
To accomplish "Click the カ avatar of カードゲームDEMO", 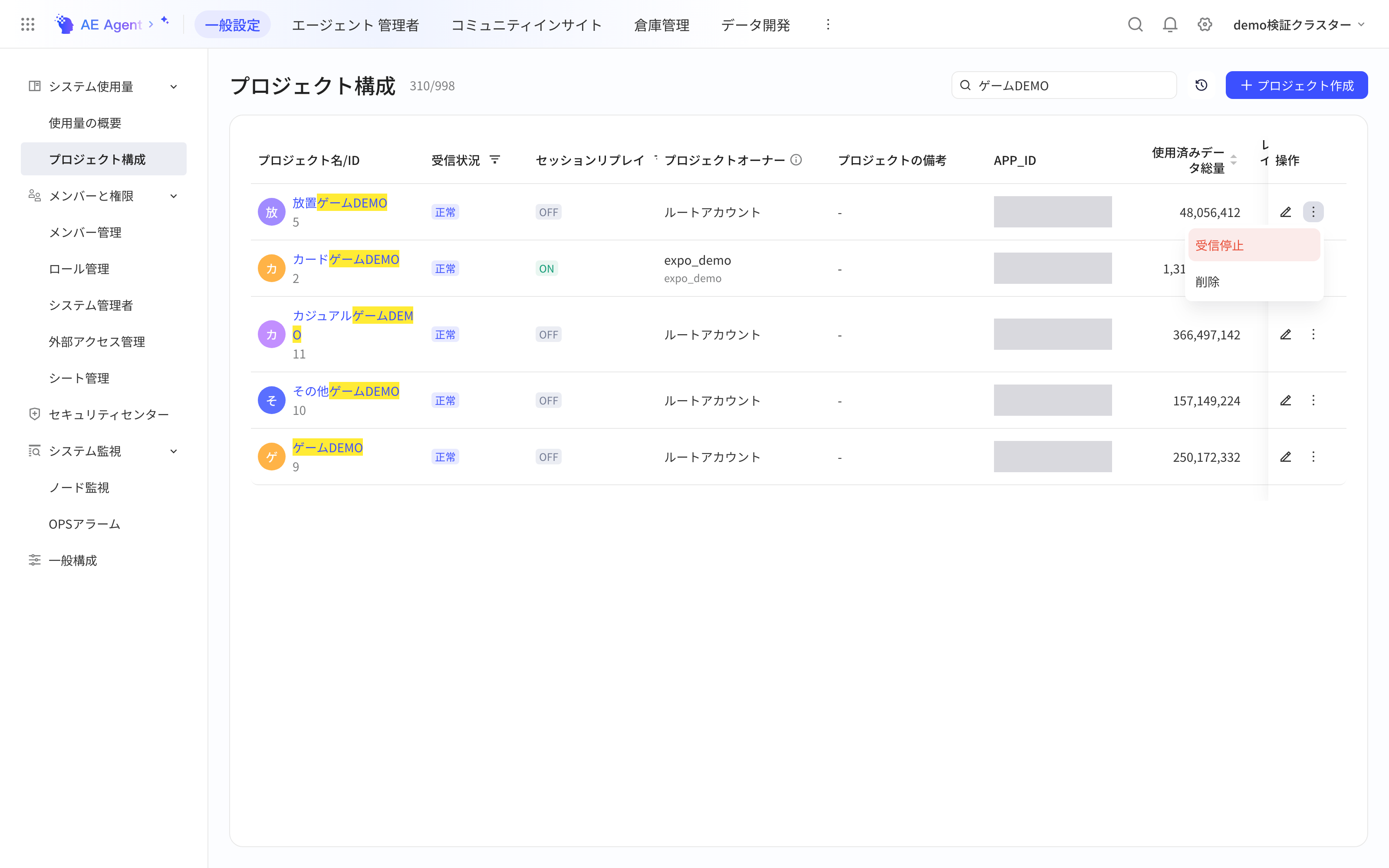I will [x=271, y=268].
